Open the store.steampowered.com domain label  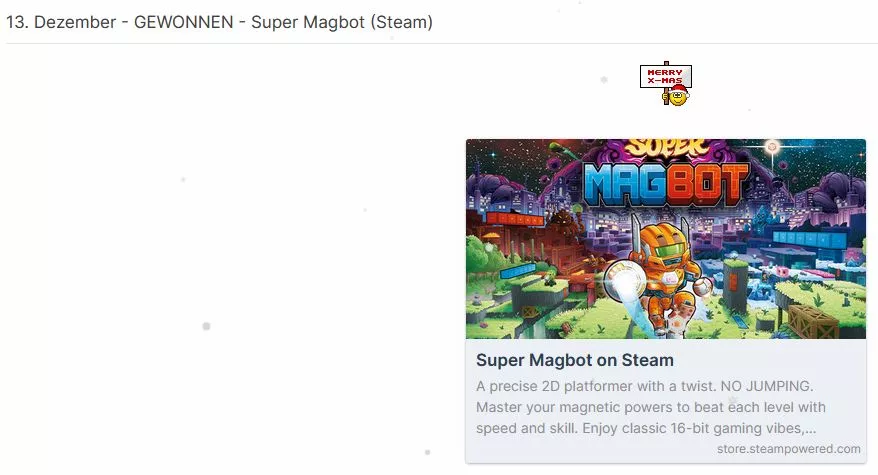[788, 449]
